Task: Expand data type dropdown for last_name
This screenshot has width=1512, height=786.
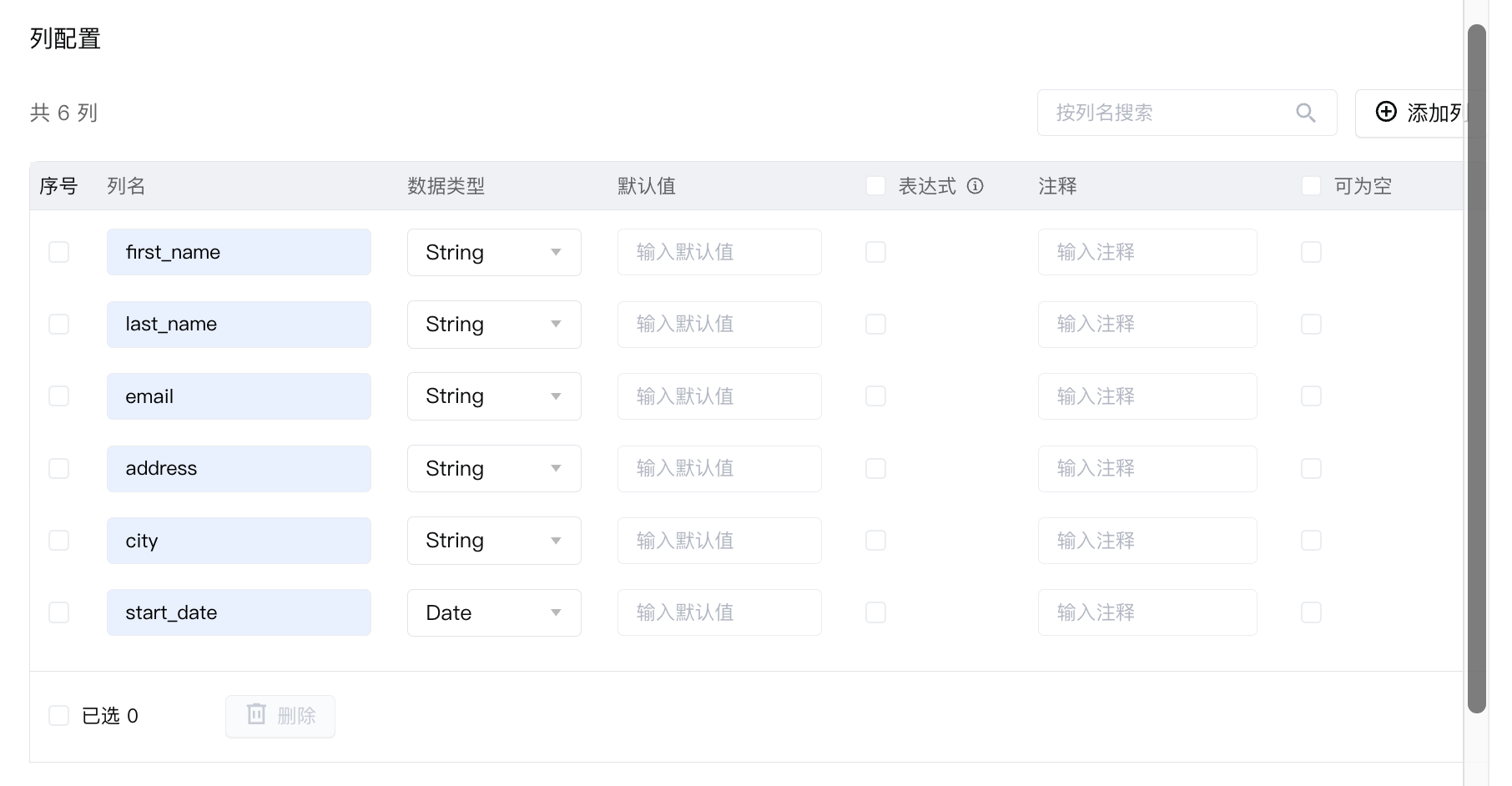Action: (494, 324)
